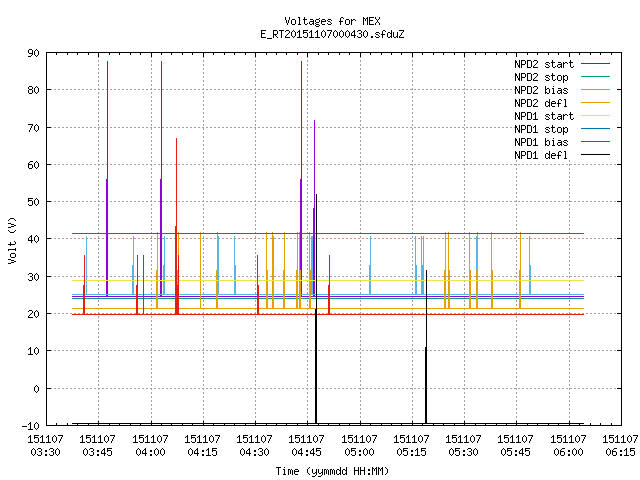Click the x-axis tick label 03:45
640x480 pixels.
[x=97, y=452]
